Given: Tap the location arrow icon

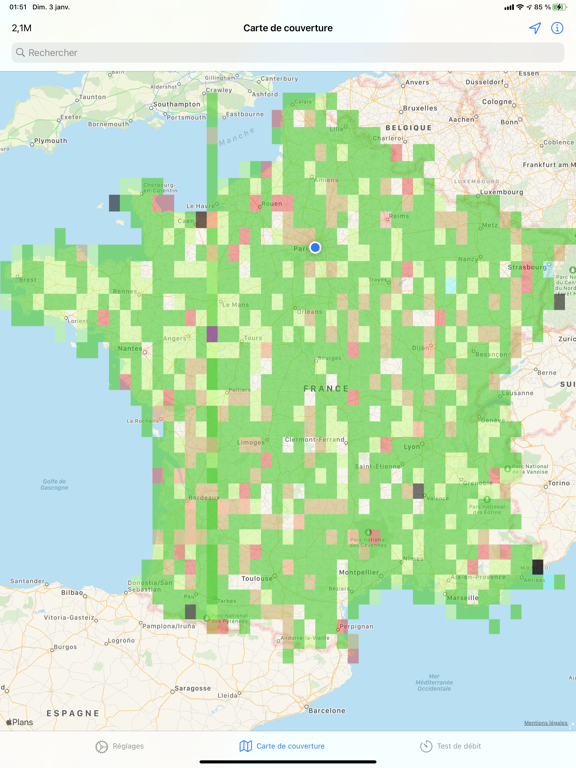Looking at the screenshot, I should click(x=535, y=28).
